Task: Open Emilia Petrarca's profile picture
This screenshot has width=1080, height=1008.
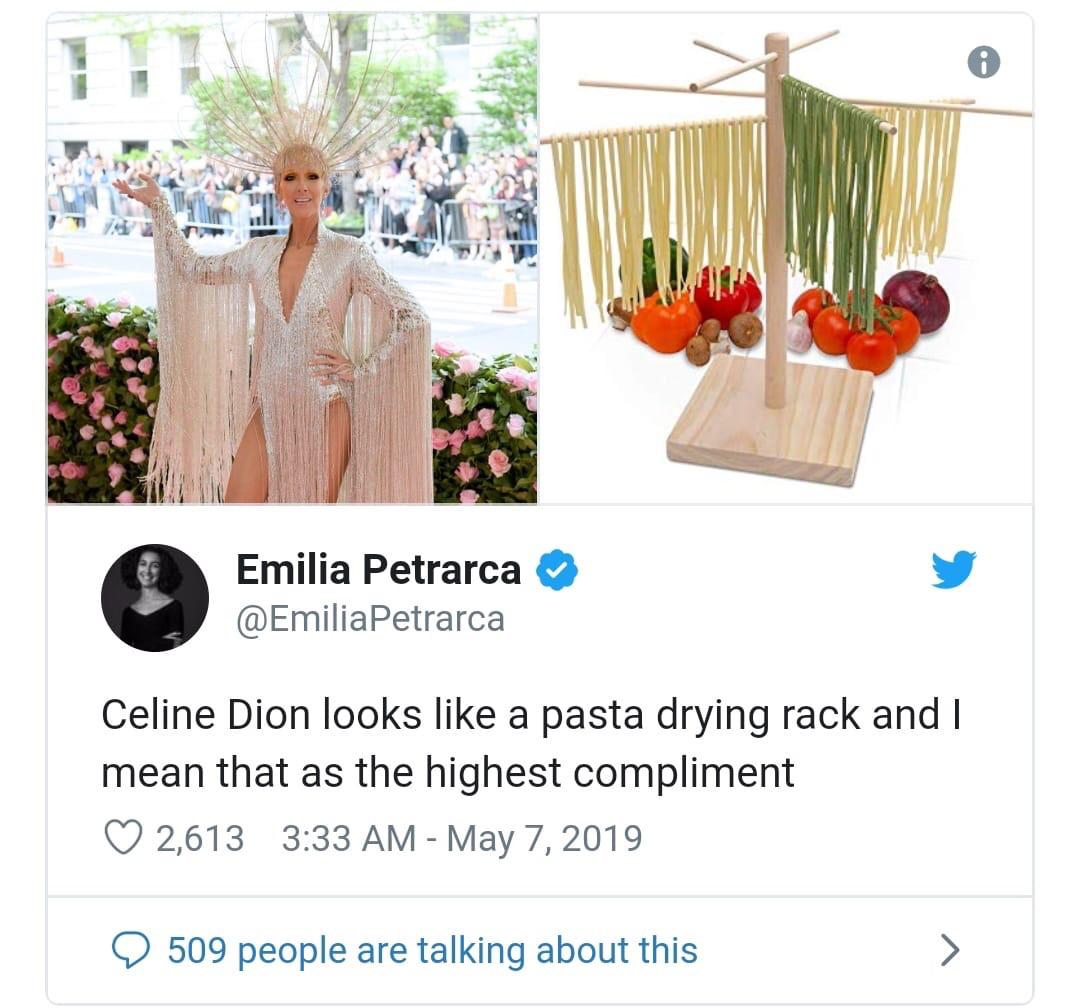Action: click(x=154, y=598)
